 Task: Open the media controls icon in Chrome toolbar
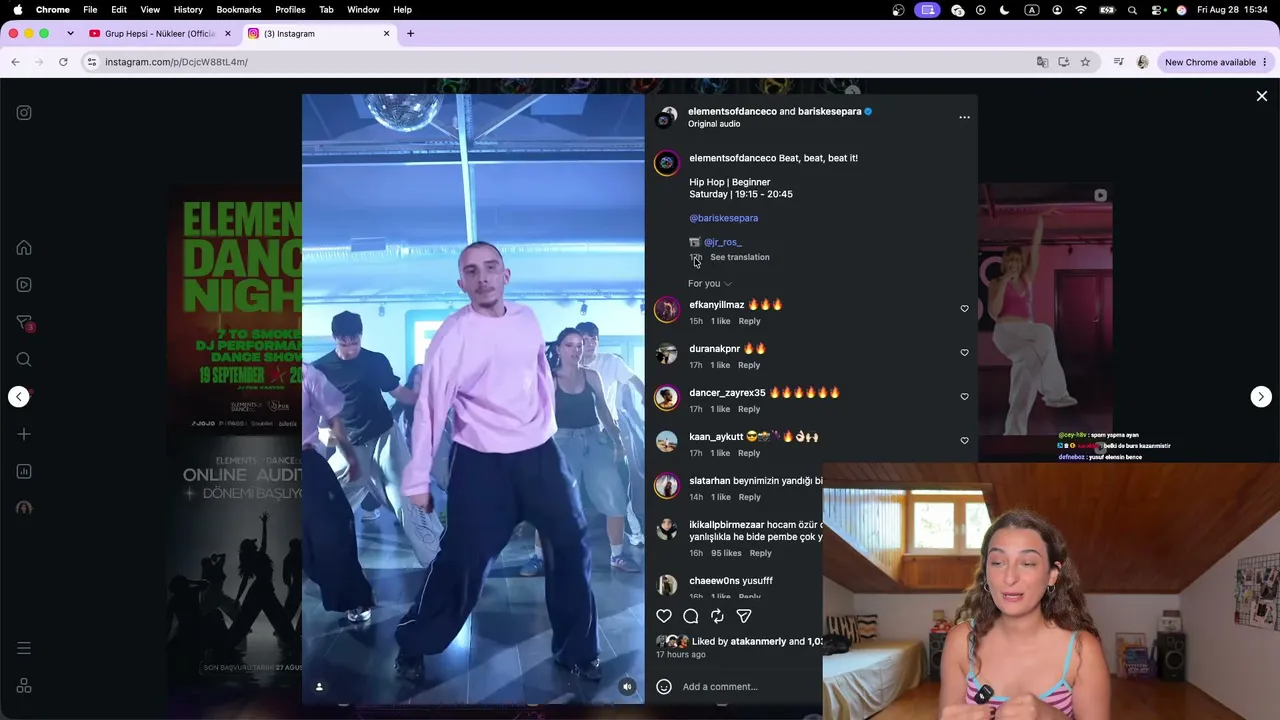point(1118,62)
